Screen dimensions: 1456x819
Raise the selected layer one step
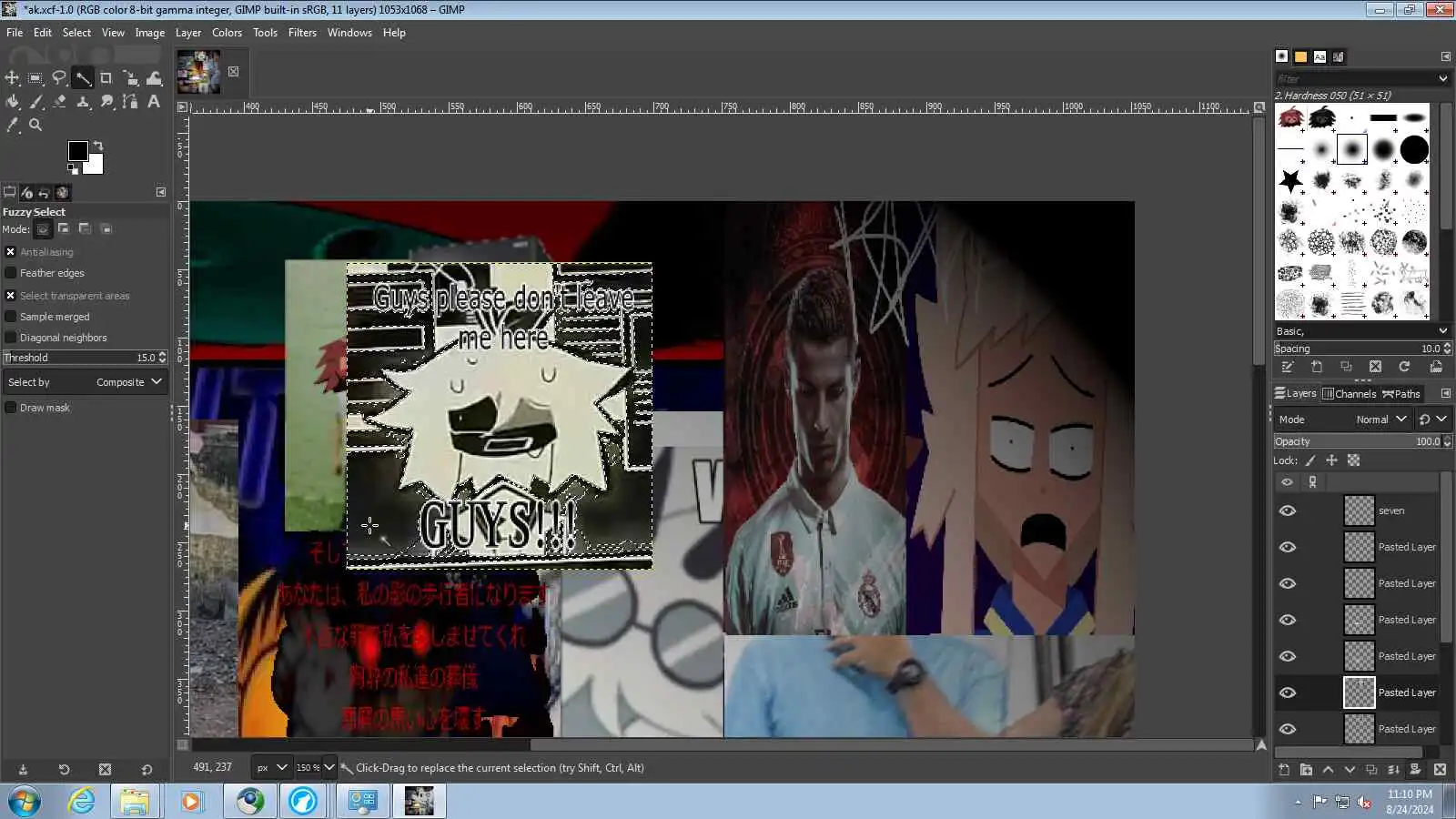coord(1328,770)
